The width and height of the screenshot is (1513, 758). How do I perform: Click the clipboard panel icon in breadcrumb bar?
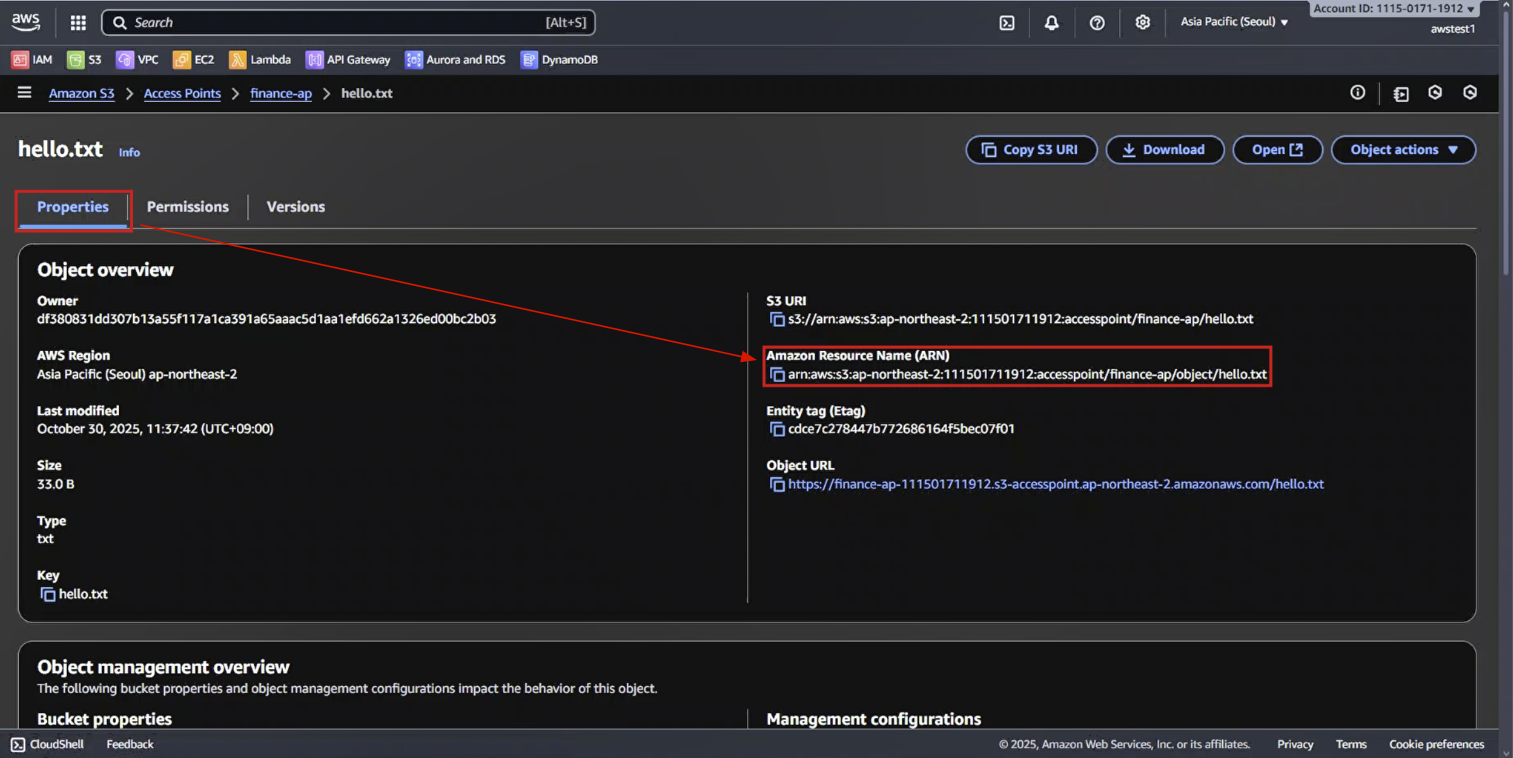click(x=1401, y=94)
